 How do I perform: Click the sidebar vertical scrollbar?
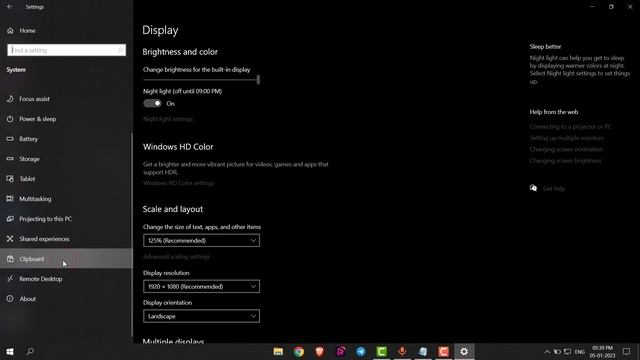(131, 235)
